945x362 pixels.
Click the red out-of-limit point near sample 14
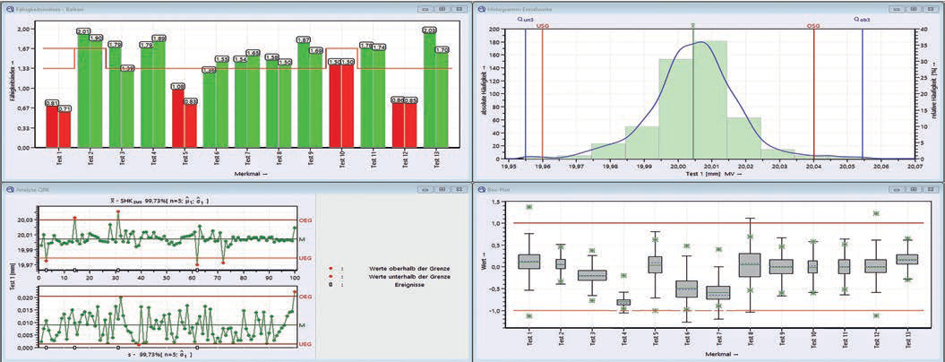point(75,218)
